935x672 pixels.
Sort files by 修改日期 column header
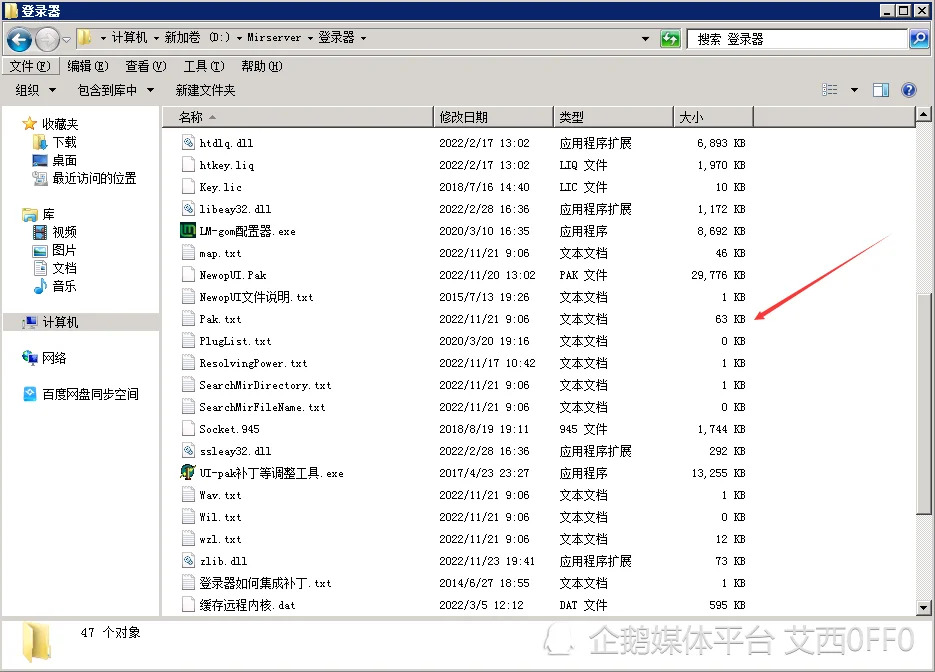(x=464, y=117)
